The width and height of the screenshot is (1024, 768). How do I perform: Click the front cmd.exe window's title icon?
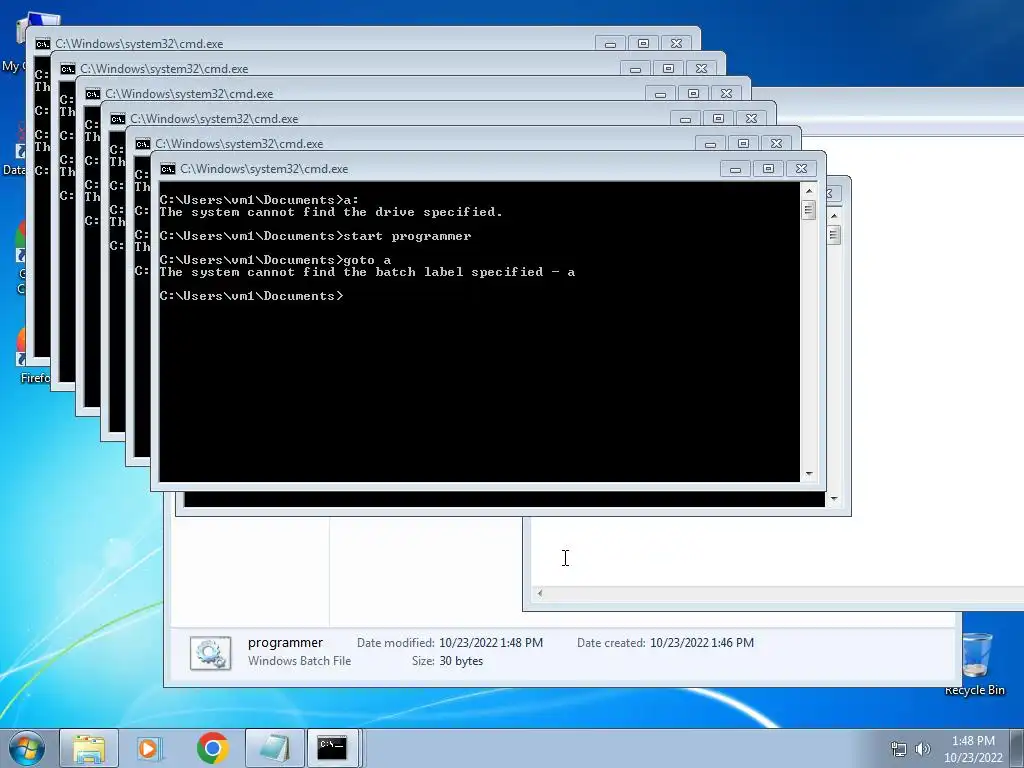[168, 169]
